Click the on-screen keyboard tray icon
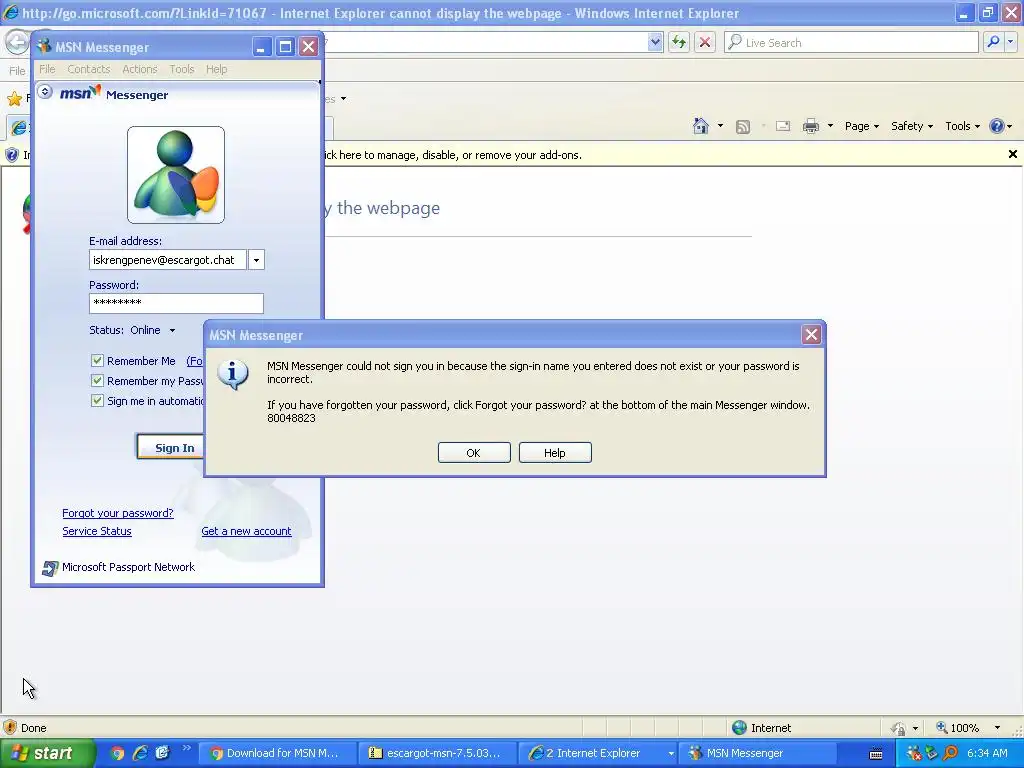 coord(876,754)
